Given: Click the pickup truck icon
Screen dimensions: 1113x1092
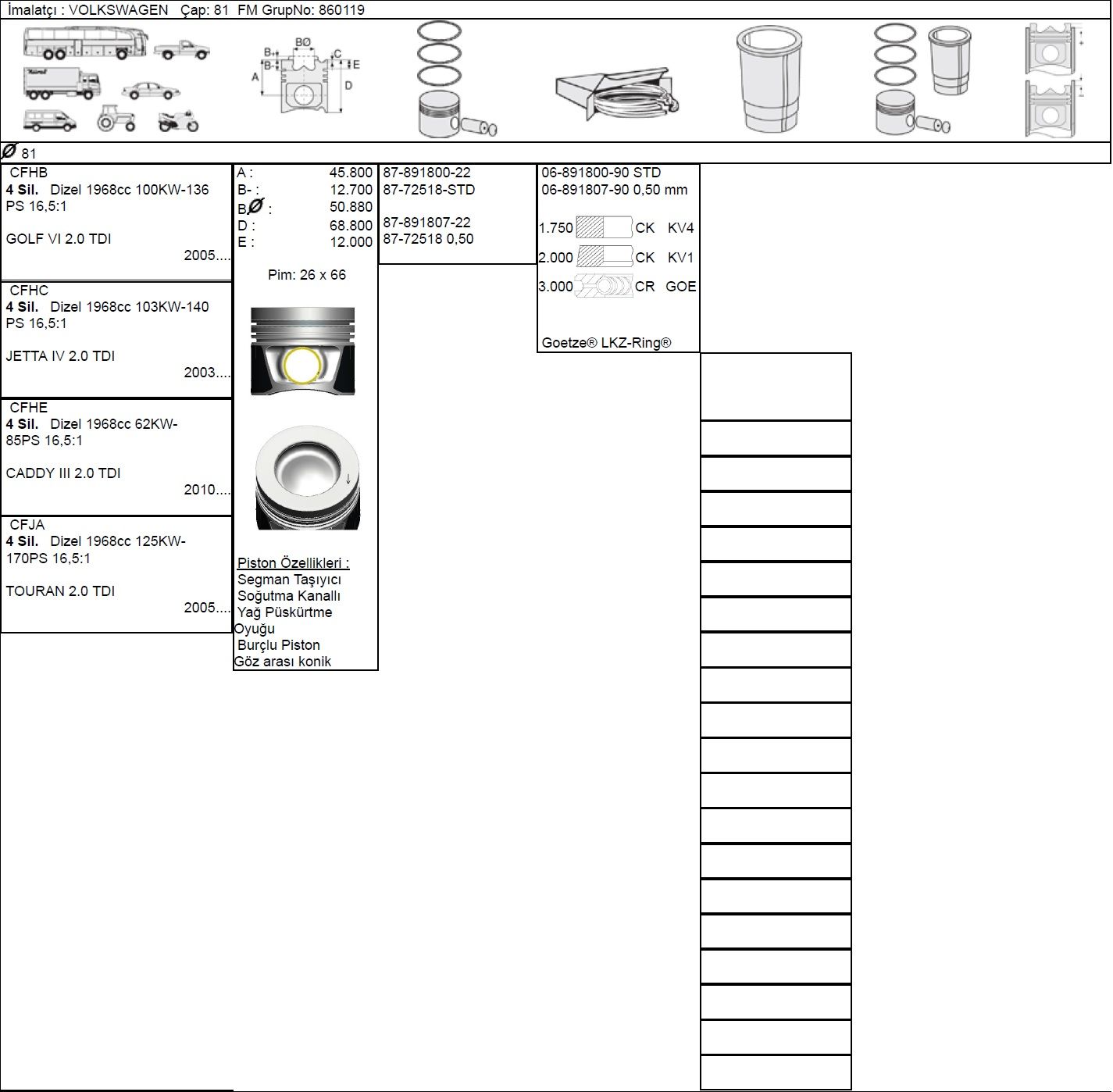Looking at the screenshot, I should point(182,50).
